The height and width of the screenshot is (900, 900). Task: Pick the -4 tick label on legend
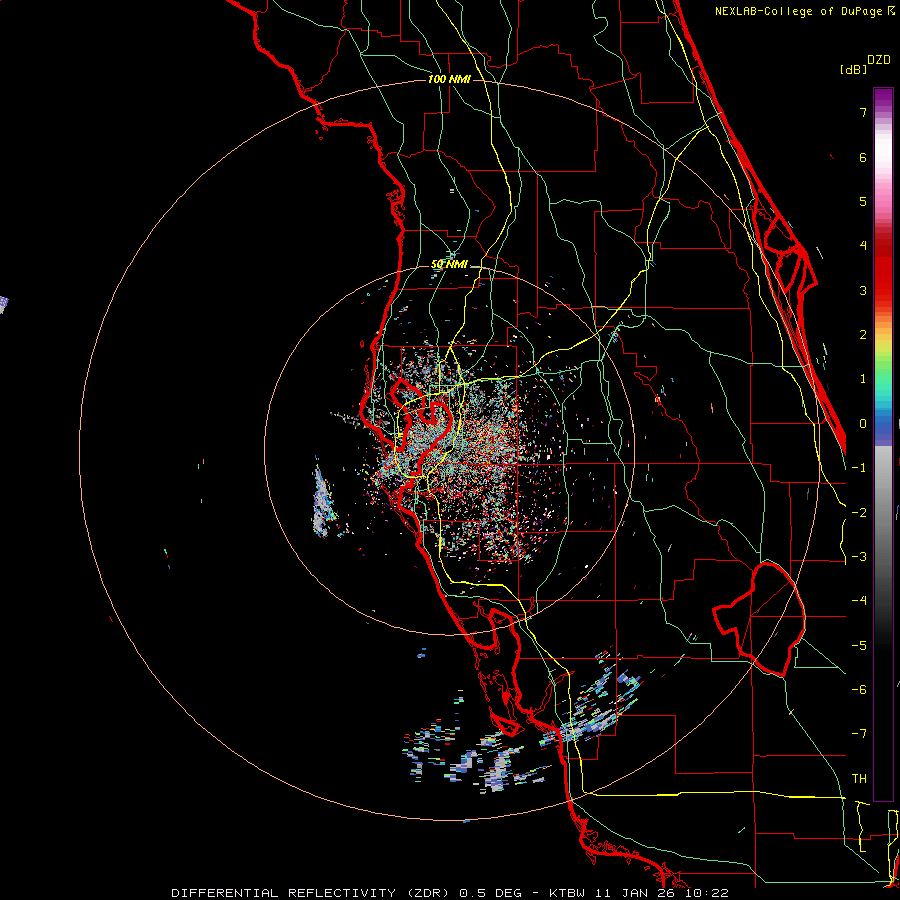coord(859,600)
